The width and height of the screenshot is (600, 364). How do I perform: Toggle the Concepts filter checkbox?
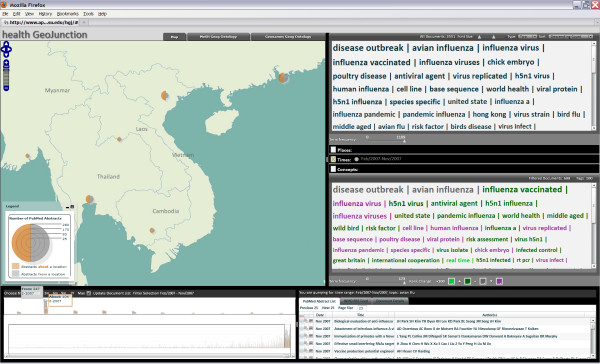333,169
